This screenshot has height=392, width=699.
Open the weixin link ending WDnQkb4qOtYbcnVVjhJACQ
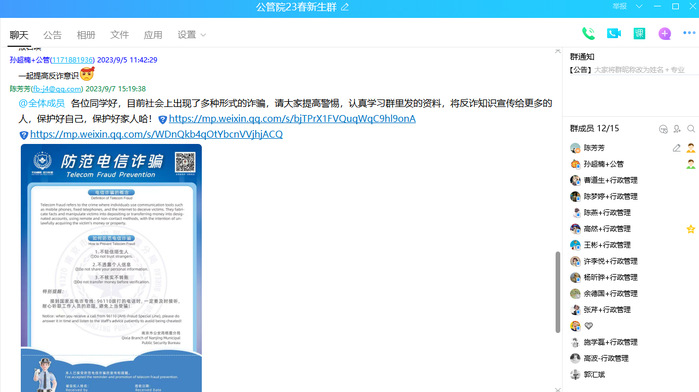pos(156,134)
